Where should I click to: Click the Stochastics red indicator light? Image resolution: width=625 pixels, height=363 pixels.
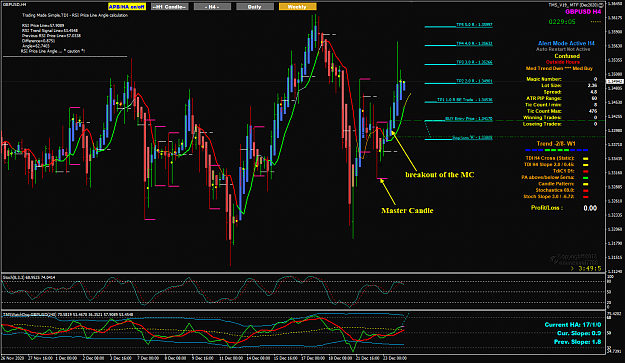point(586,190)
